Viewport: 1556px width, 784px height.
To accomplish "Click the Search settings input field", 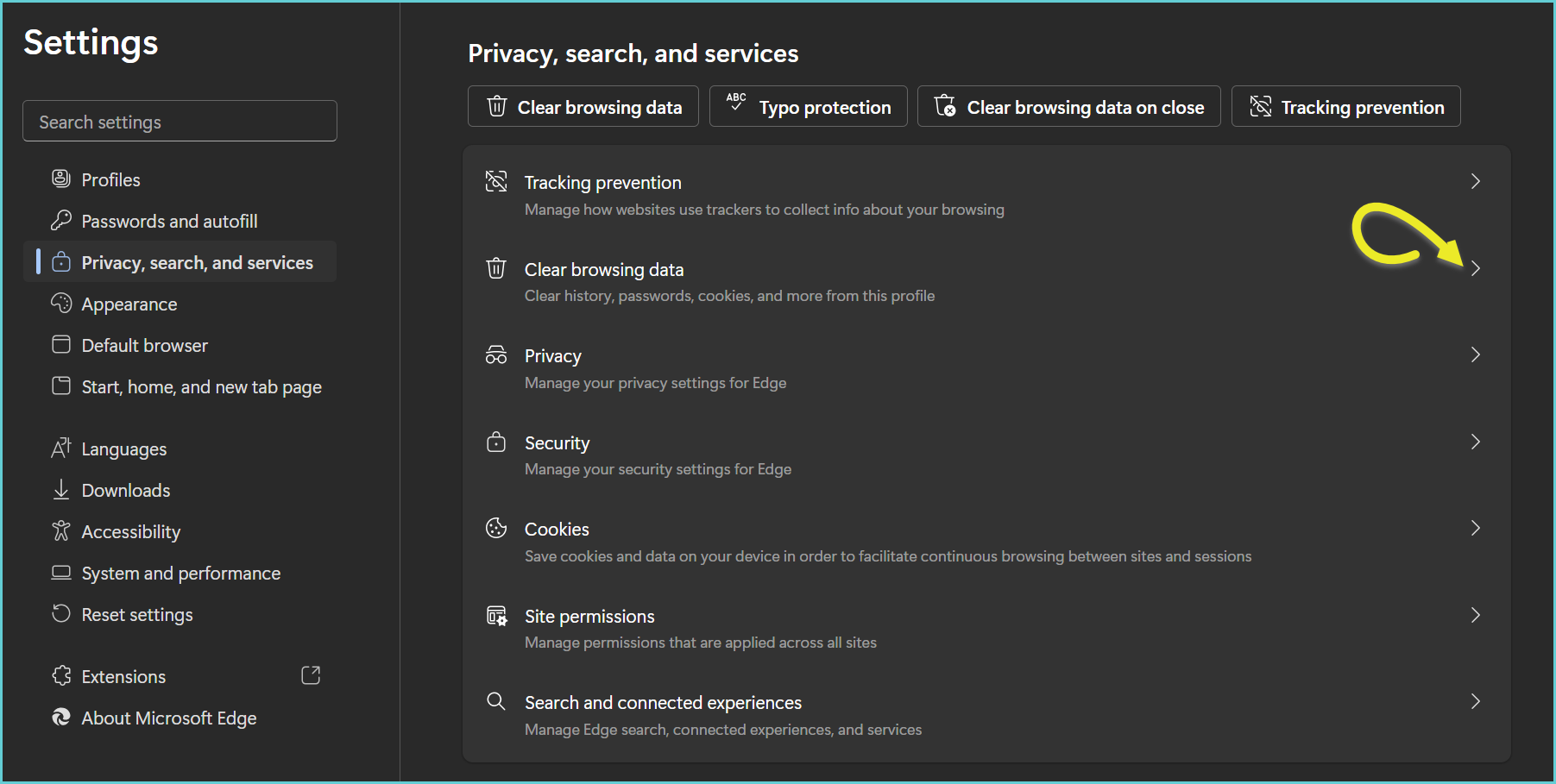I will click(x=180, y=121).
